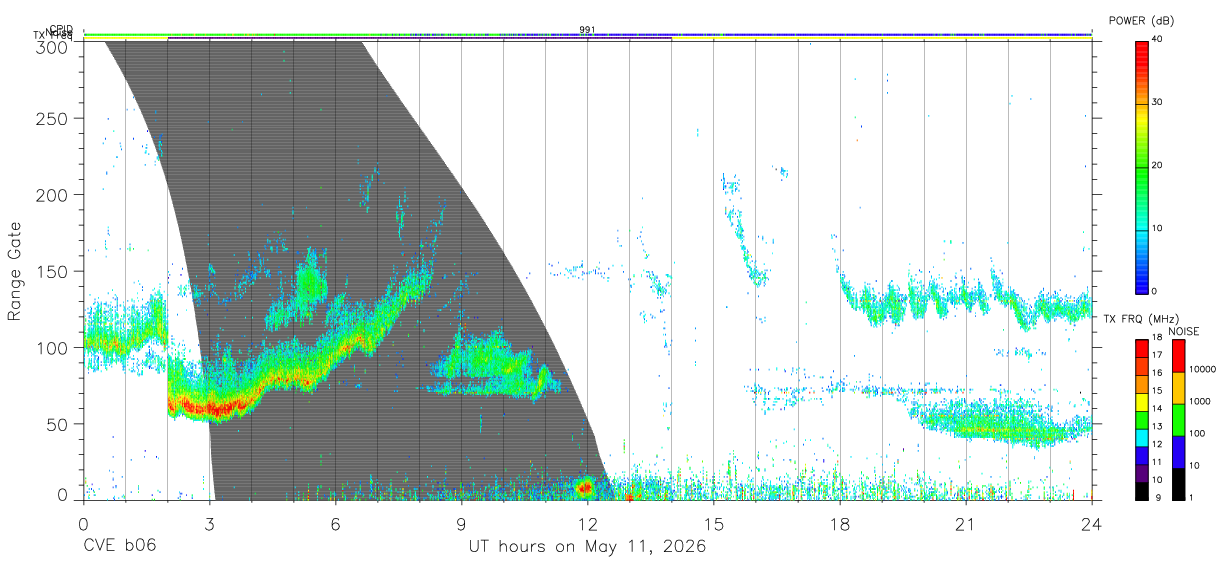Click the 20 dB tick on power scale
Image resolution: width=1228 pixels, height=567 pixels.
click(x=1157, y=165)
